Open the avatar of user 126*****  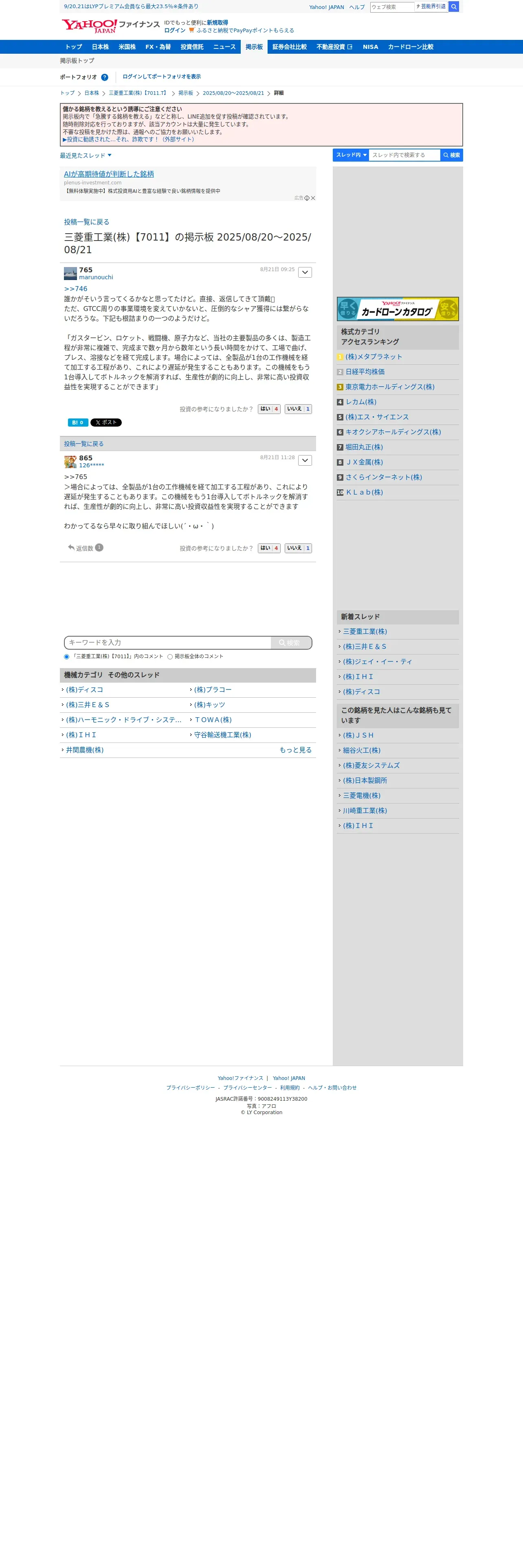[x=70, y=461]
